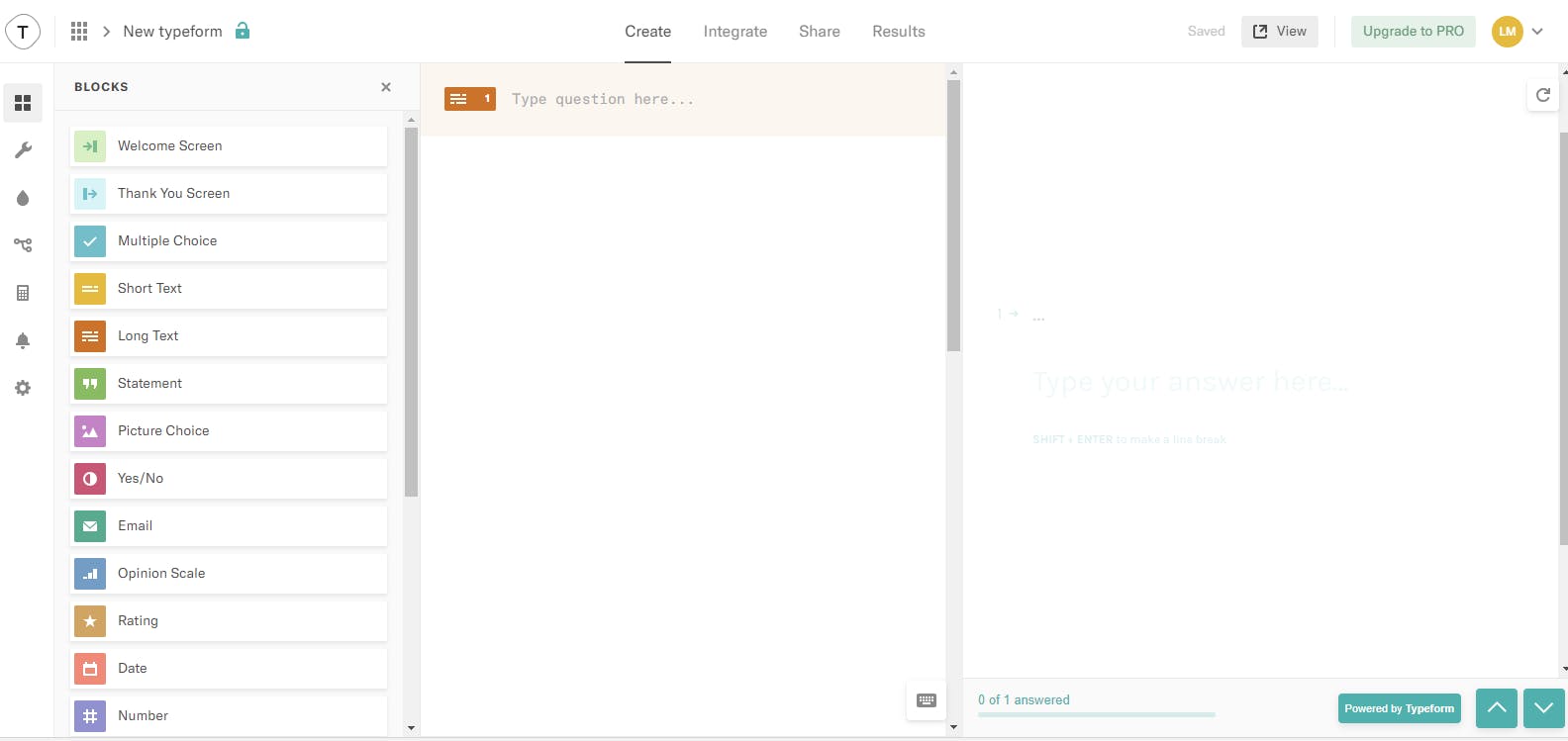Add a Short Text block
1568x741 pixels.
point(229,288)
